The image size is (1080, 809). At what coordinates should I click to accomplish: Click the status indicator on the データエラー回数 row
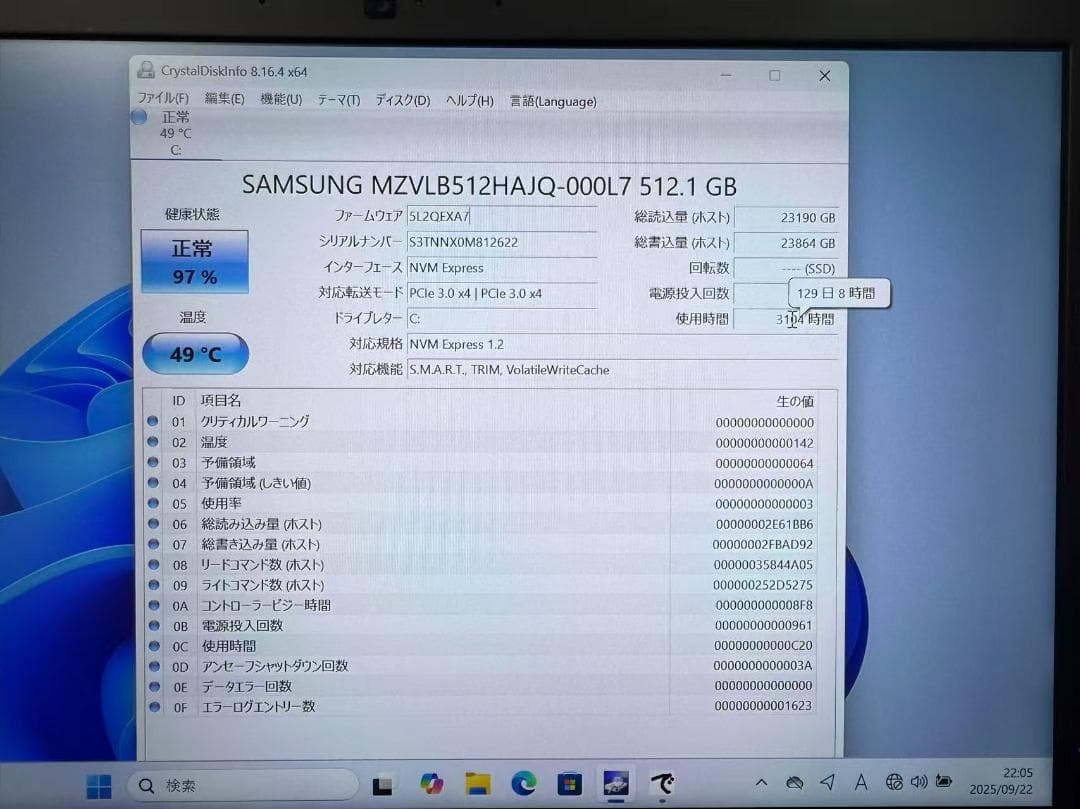(x=152, y=686)
